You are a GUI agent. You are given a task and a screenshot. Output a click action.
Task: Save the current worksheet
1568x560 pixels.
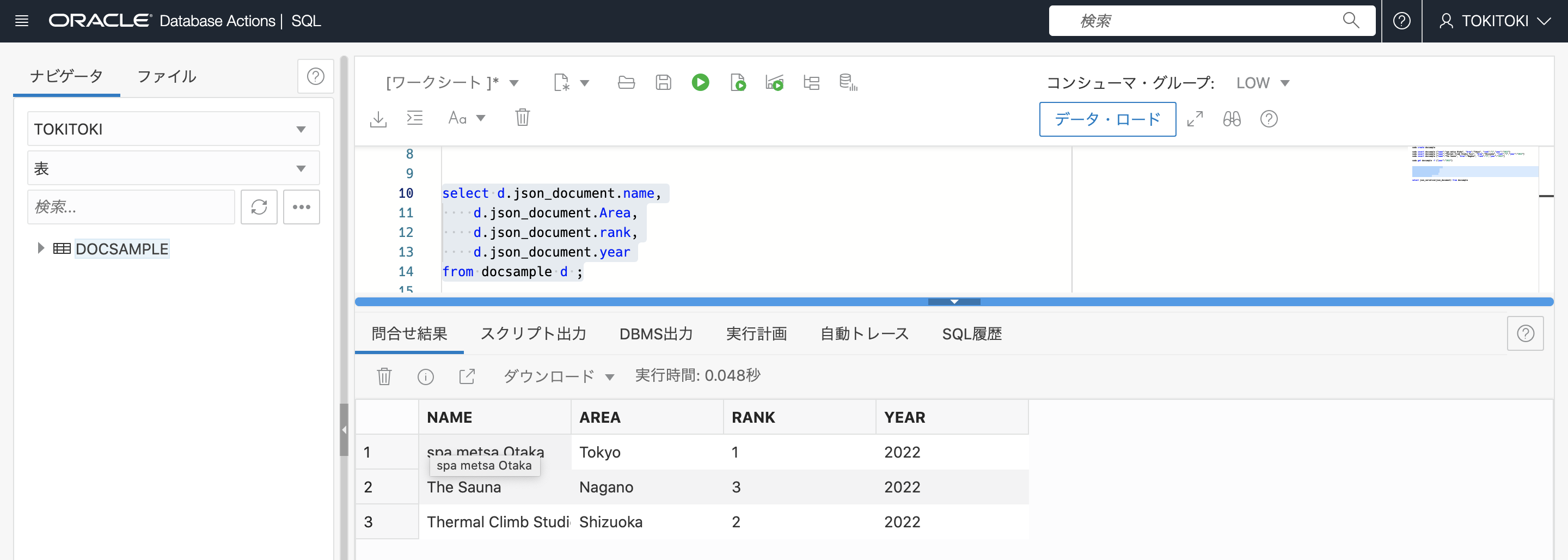point(664,82)
